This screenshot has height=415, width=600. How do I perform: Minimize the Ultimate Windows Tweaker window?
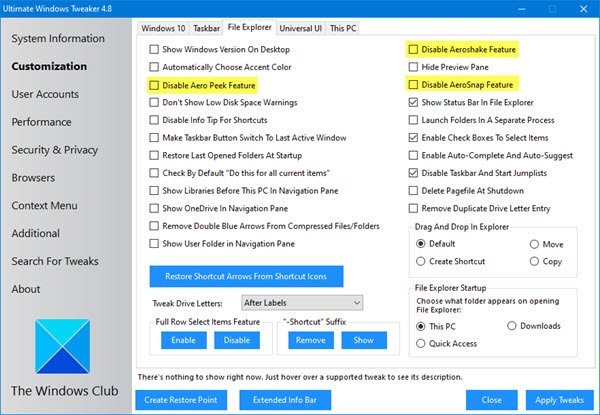(521, 8)
